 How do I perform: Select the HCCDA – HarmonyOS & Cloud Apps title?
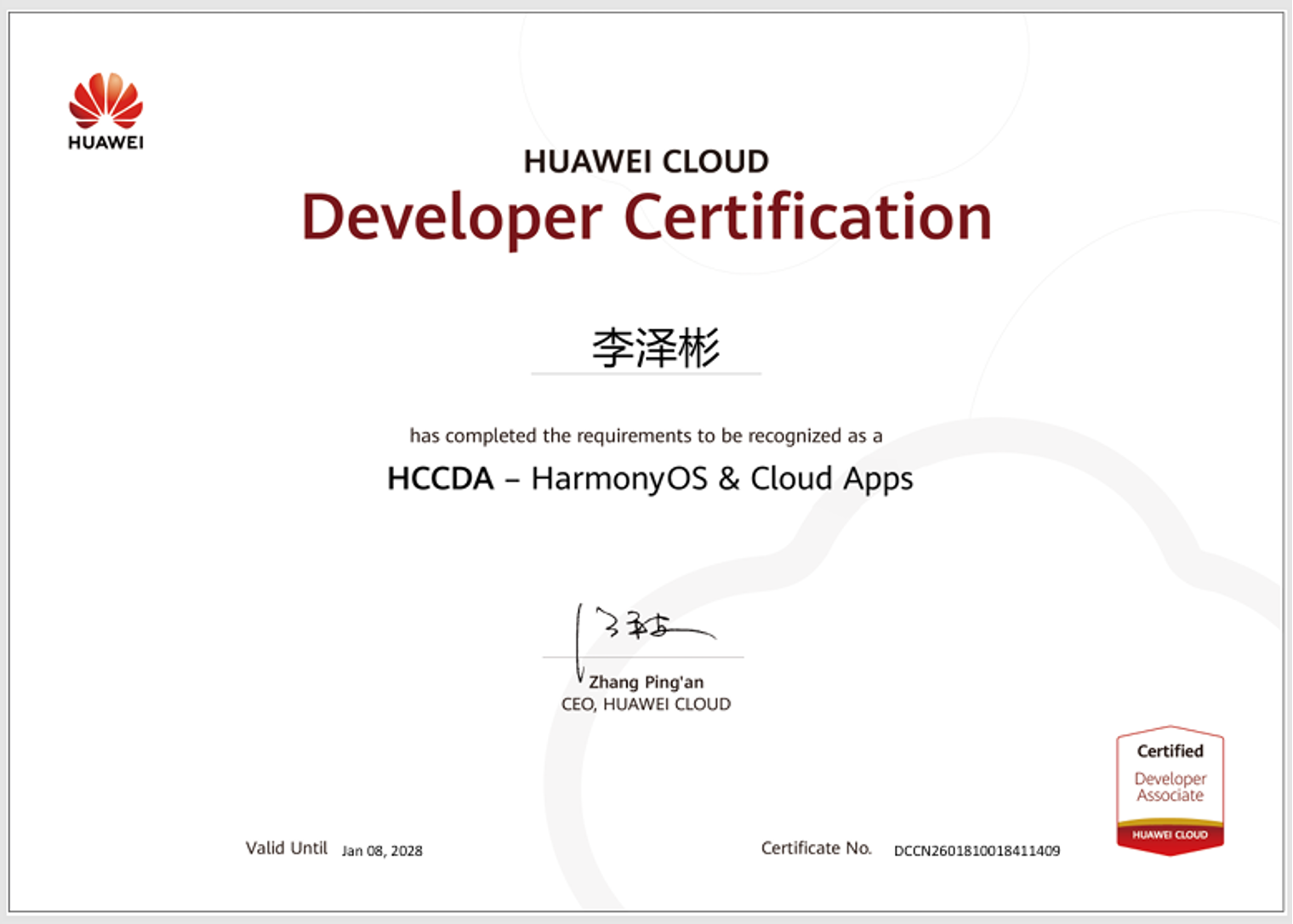(649, 478)
